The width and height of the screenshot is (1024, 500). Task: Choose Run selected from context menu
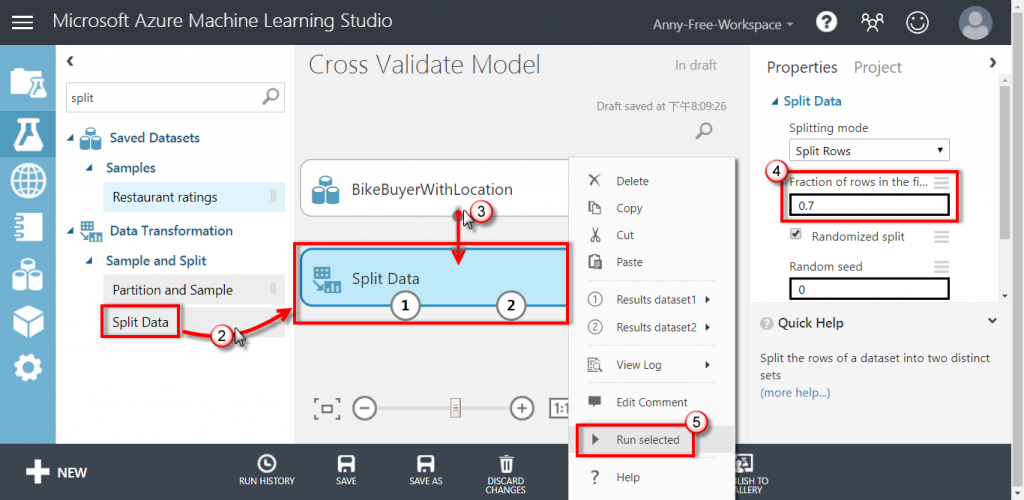[652, 440]
